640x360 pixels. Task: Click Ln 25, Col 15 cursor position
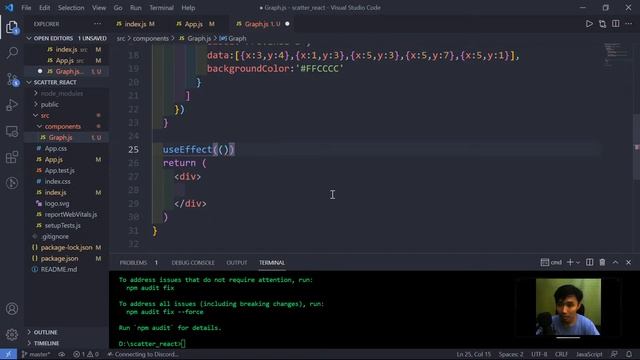pos(473,354)
